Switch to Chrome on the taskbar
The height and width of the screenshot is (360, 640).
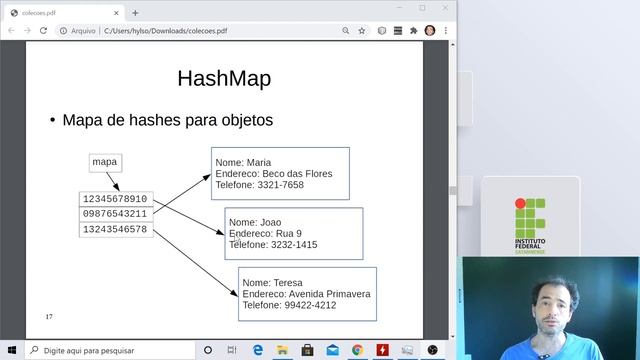coord(358,350)
